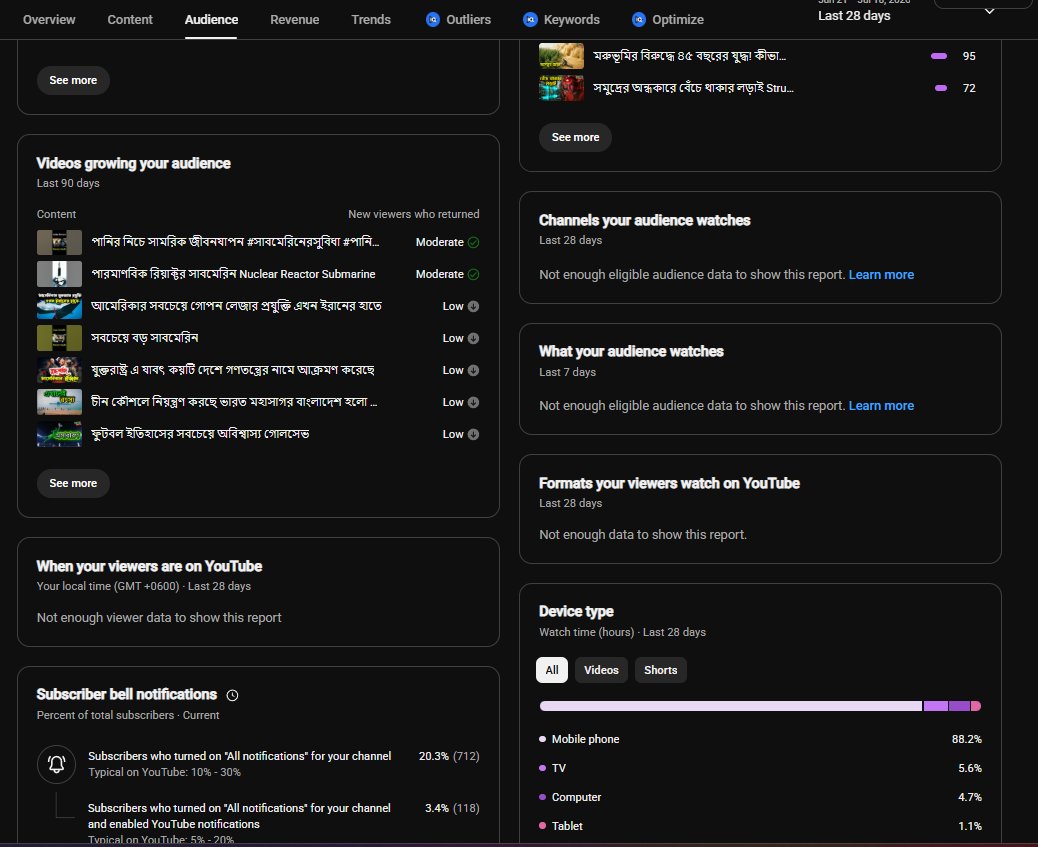1038x847 pixels.
Task: Expand the Last 28 days date dropdown
Action: coord(989,11)
